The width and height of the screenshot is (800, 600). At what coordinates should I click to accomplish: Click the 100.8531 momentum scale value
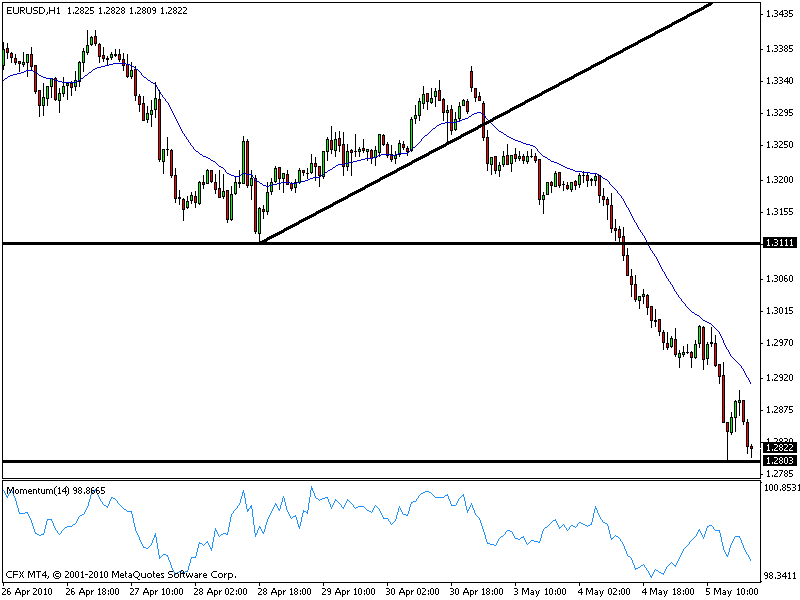(780, 488)
